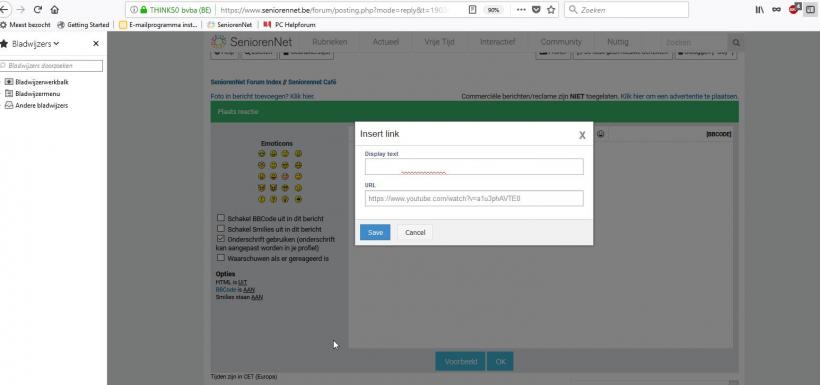Click the SeniorenNet site logo
Viewport: 820px width, 385px height.
pyautogui.click(x=252, y=42)
